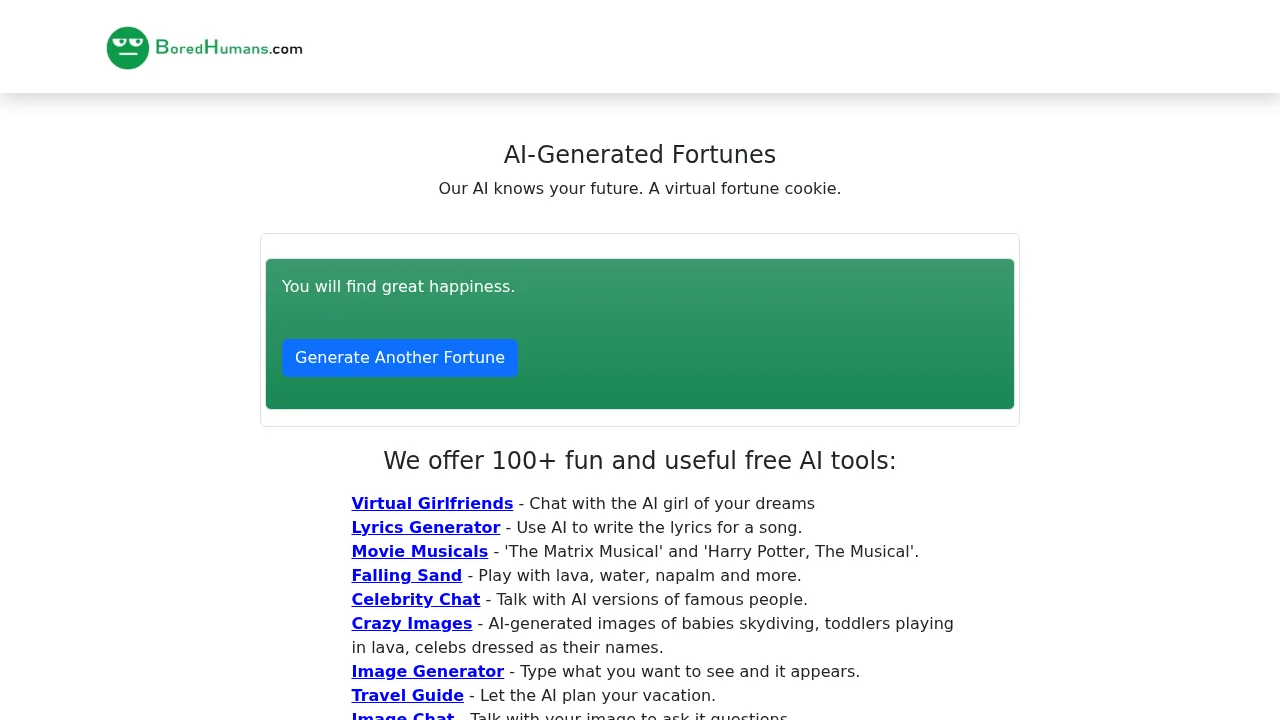Click the BoredHumans.com logo text
The width and height of the screenshot is (1280, 720).
click(x=229, y=48)
